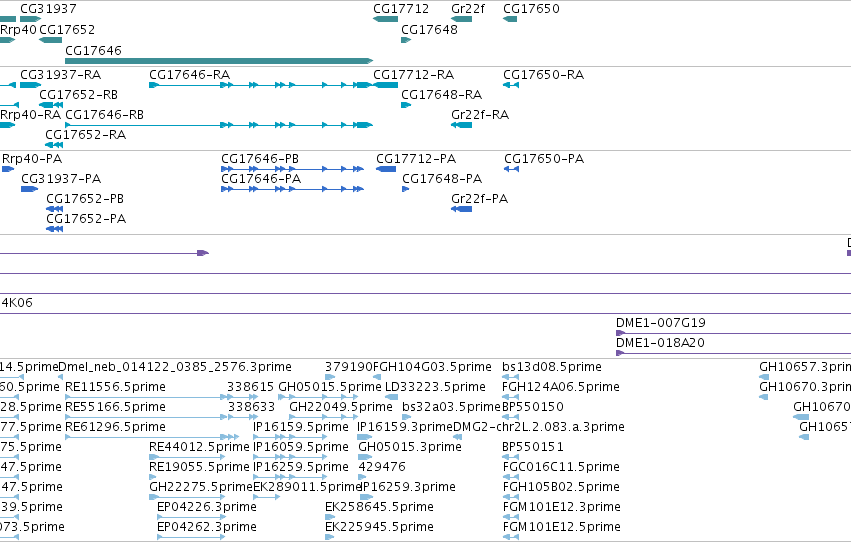
Task: Select EST IP16159.5prime
Action: (x=288, y=437)
